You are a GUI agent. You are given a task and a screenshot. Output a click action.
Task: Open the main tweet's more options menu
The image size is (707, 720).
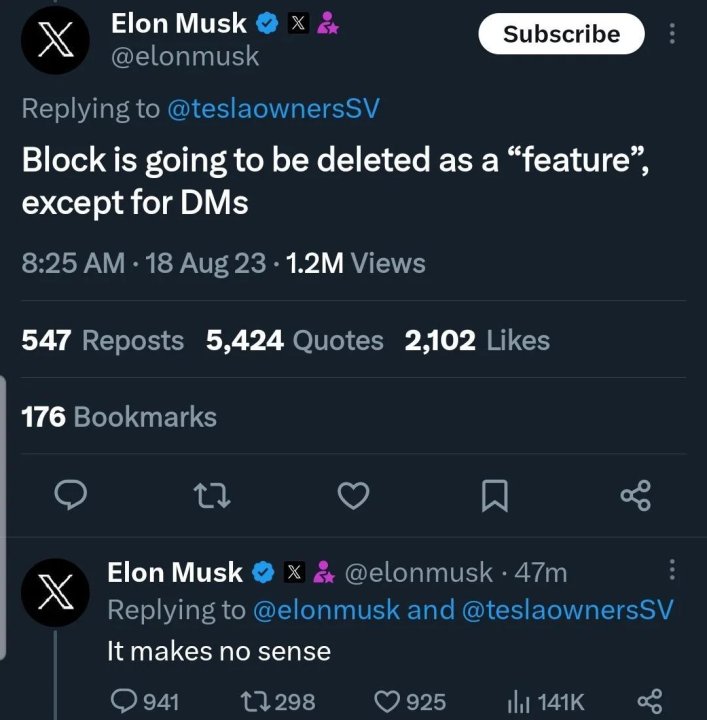(671, 34)
